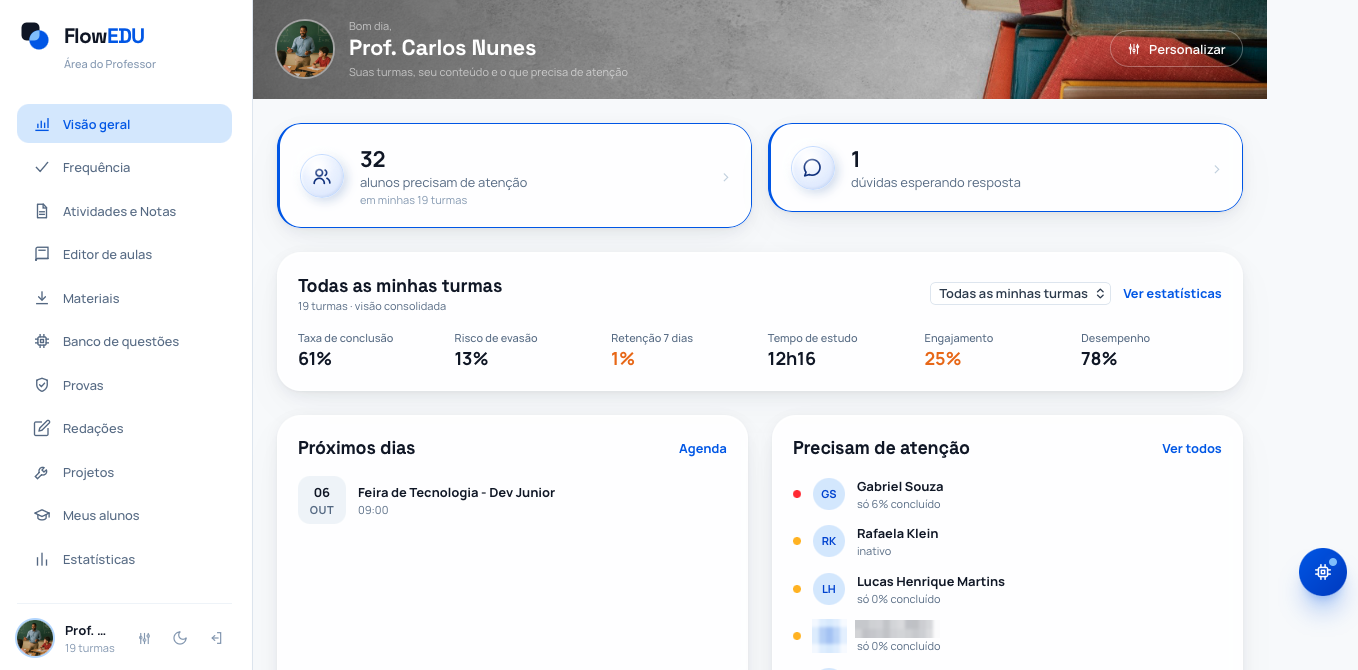This screenshot has height=670, width=1358.
Task: Click the Retenção 7 dias 1% value
Action: click(x=623, y=359)
